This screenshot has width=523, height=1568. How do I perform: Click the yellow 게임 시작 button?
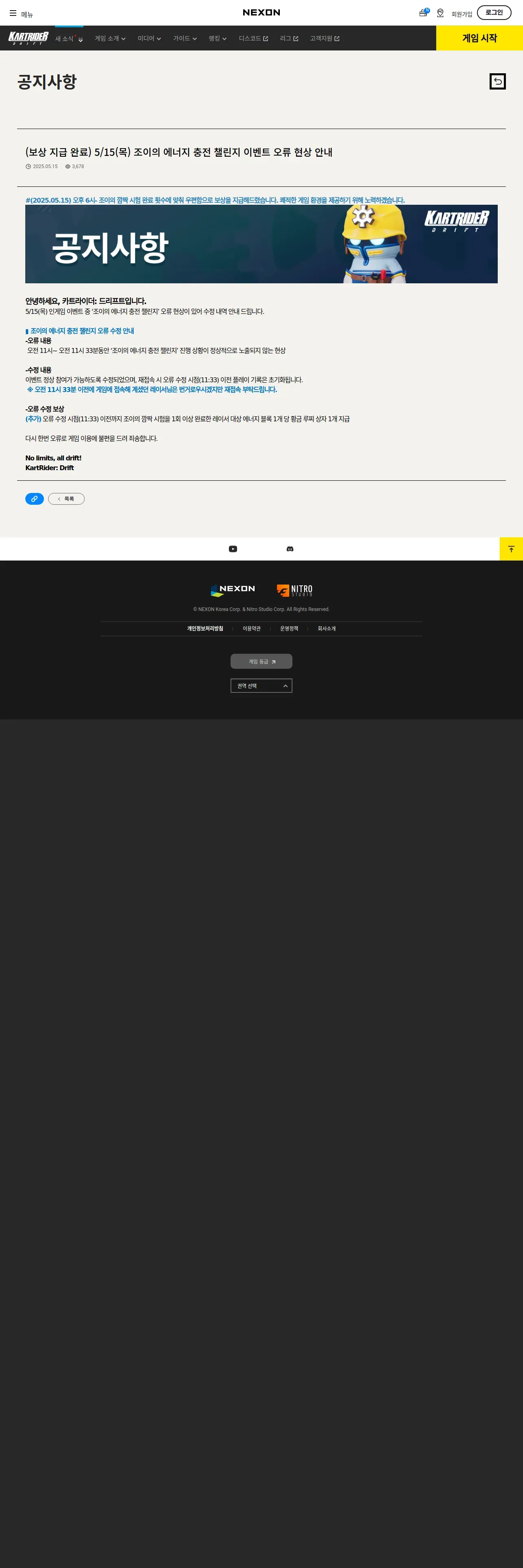479,38
